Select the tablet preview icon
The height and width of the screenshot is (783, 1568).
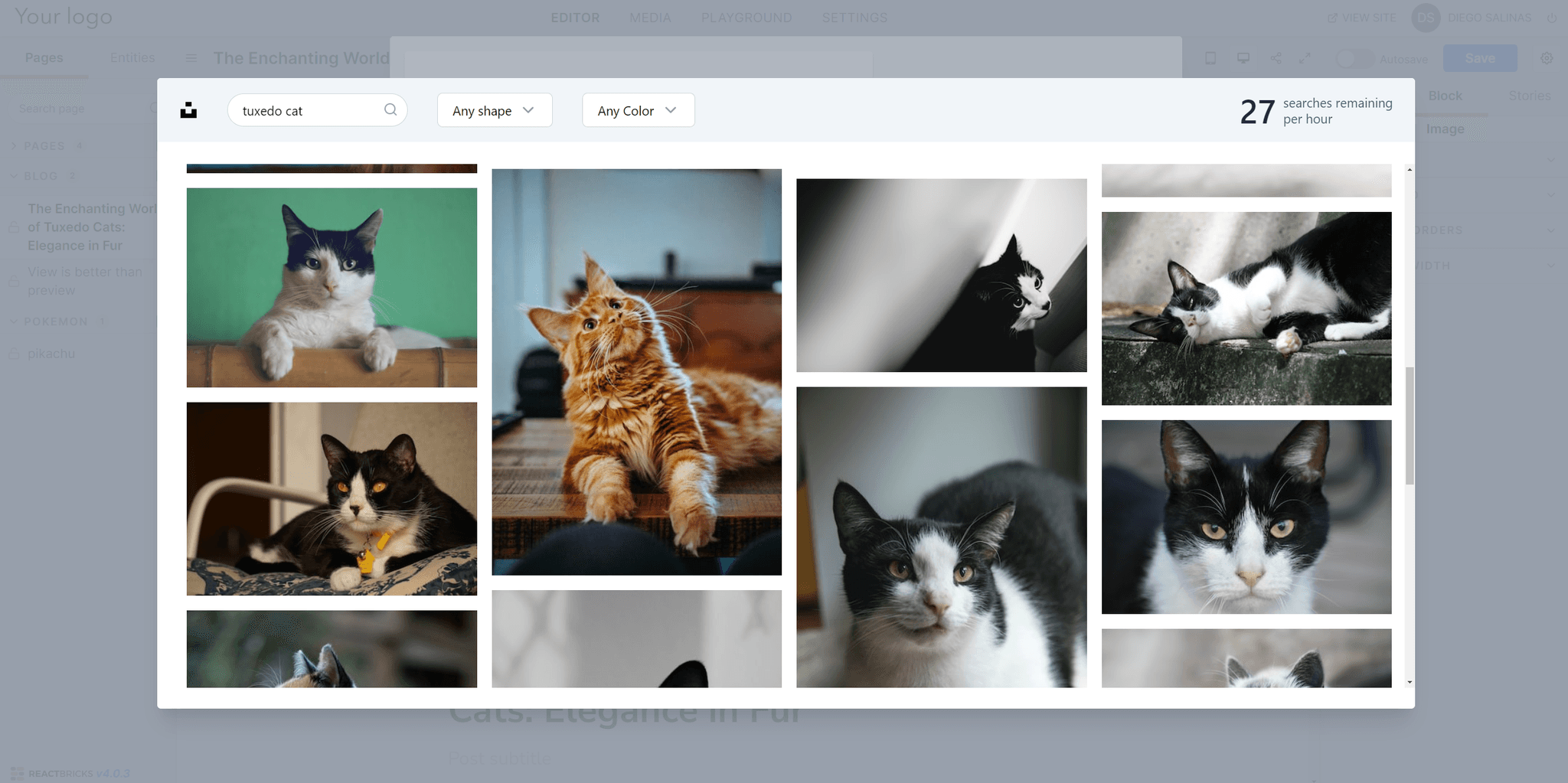(x=1210, y=58)
